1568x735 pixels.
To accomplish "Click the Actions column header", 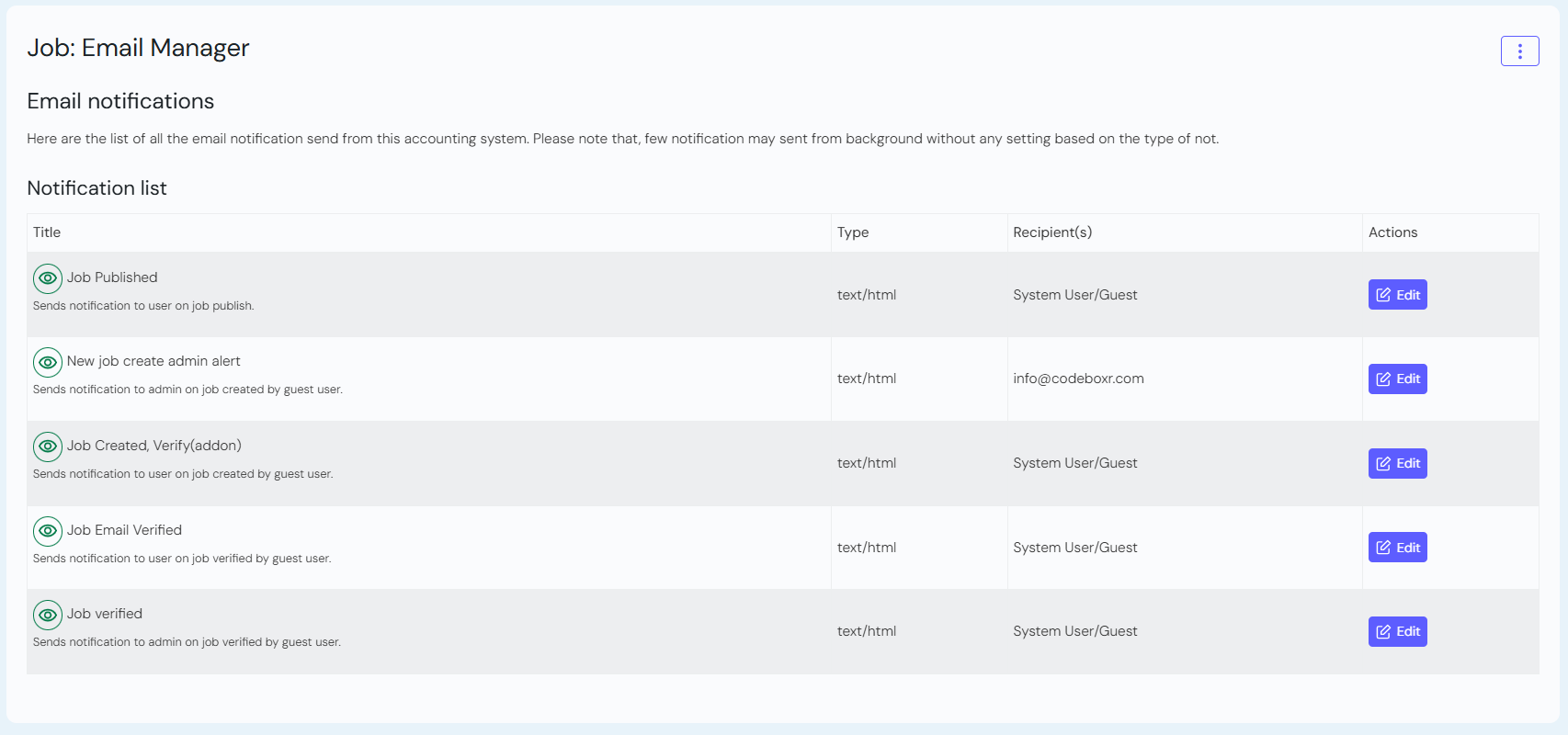I will 1392,232.
